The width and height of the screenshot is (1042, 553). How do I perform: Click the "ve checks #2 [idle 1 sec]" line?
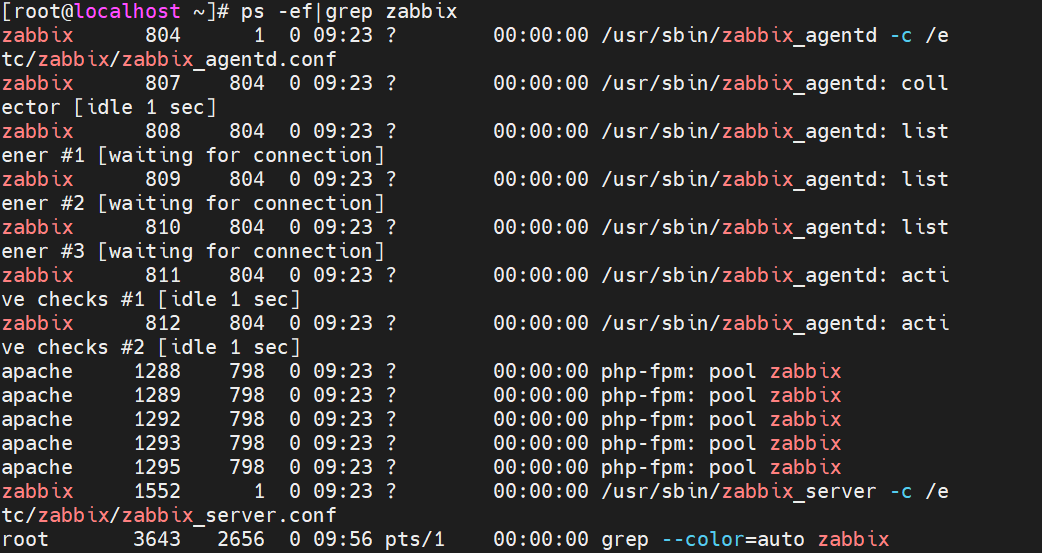(x=151, y=347)
